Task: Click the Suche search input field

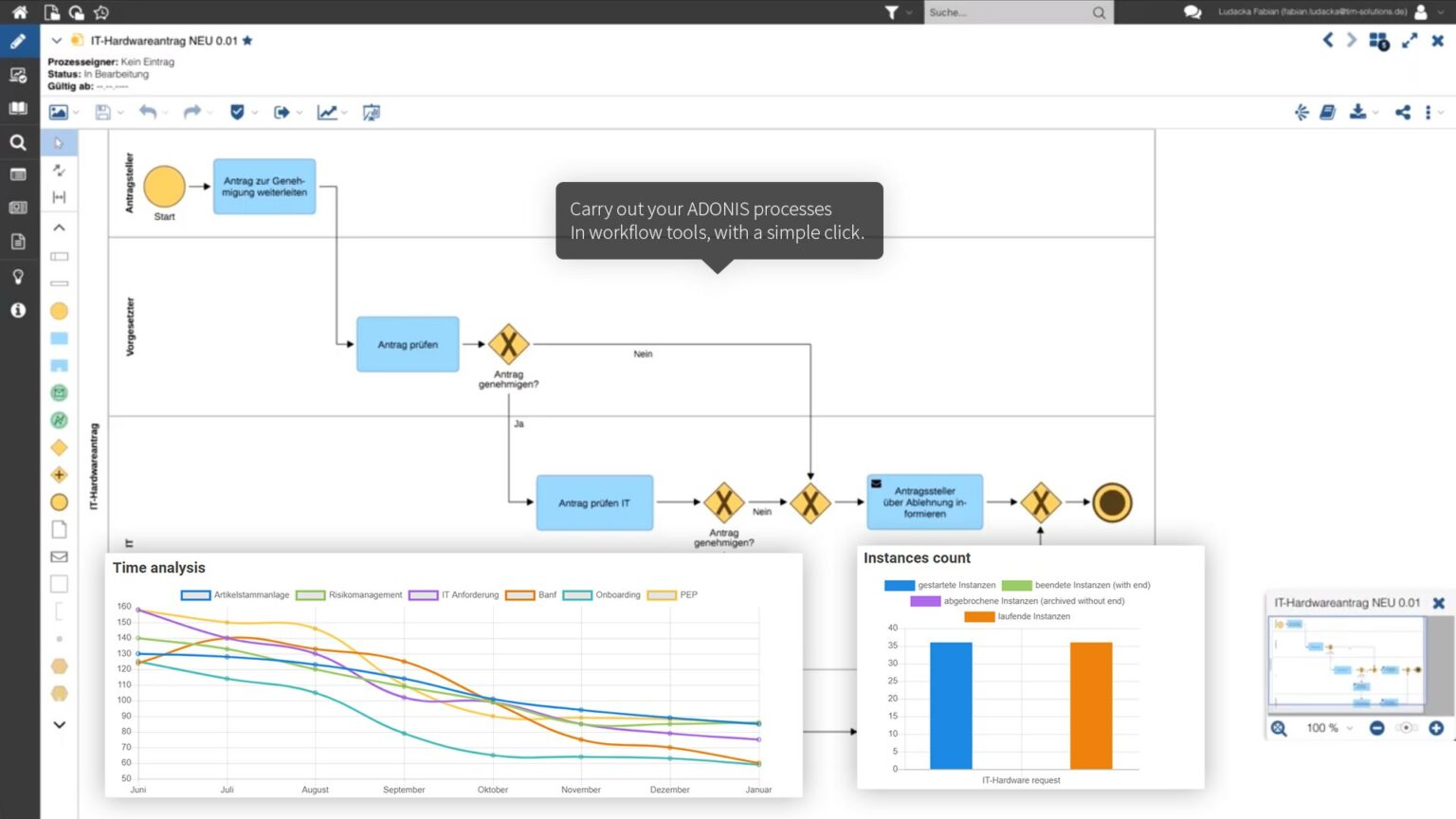Action: click(x=1007, y=12)
